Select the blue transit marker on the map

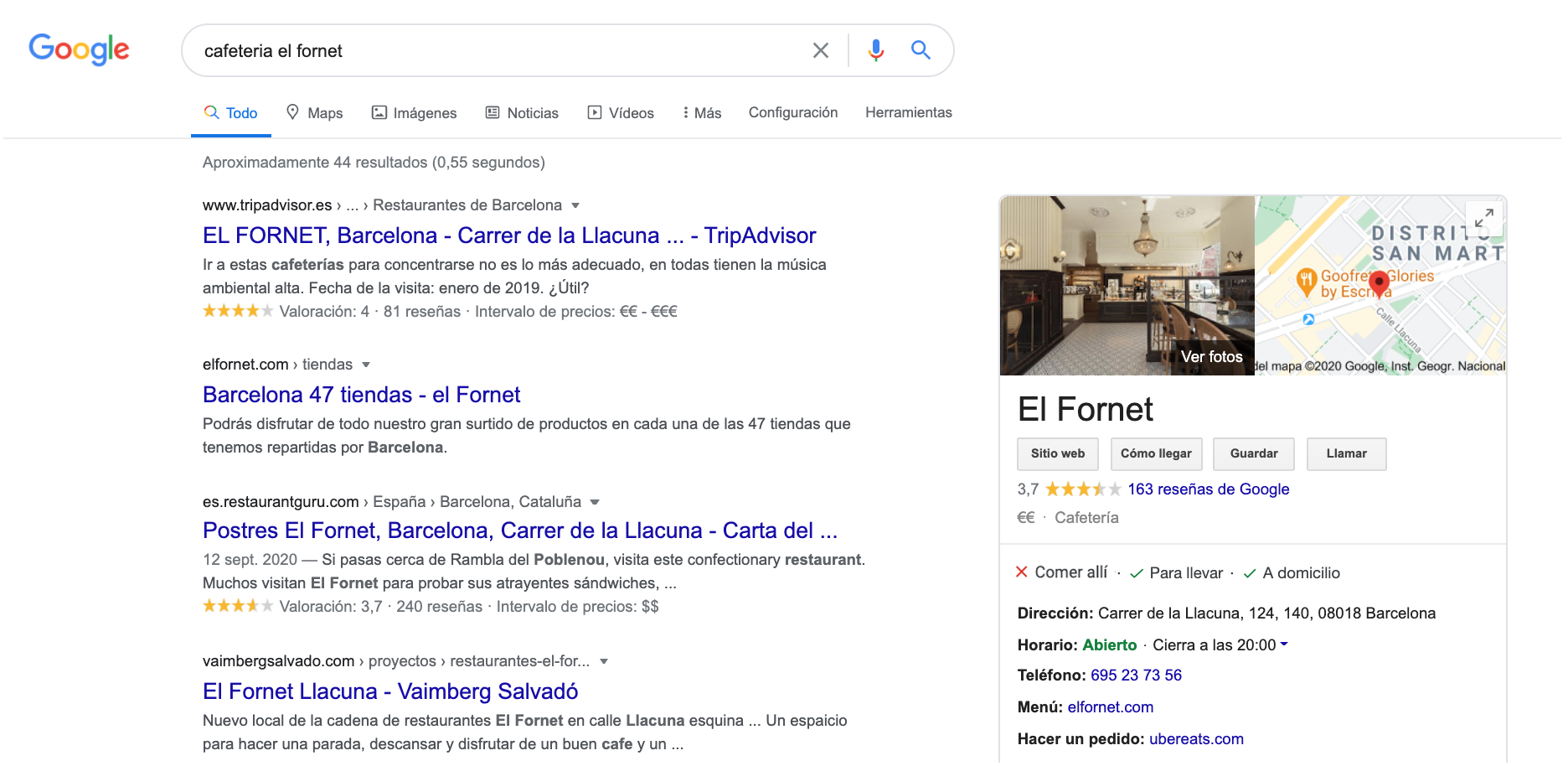(1308, 319)
